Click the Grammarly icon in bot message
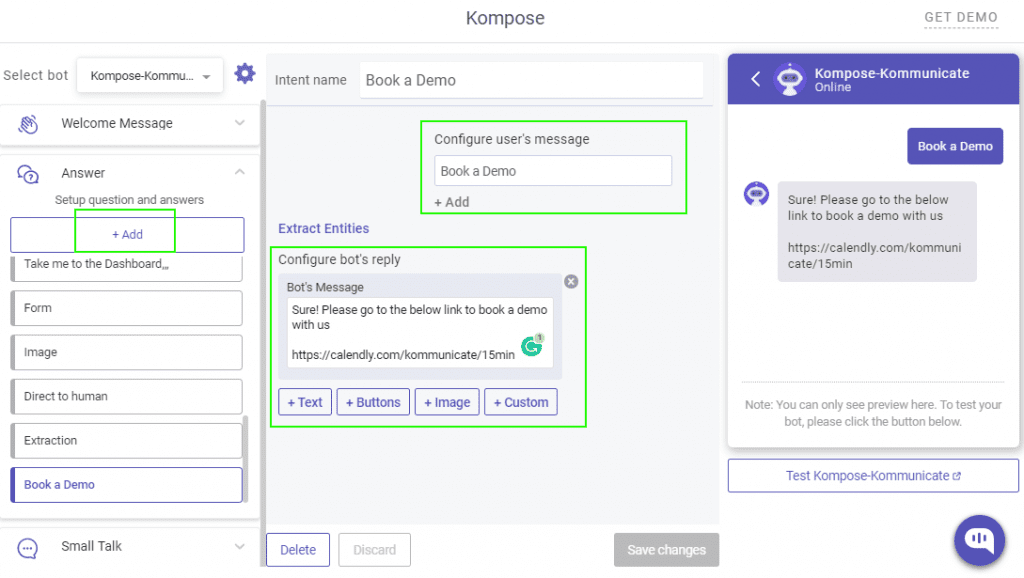Screen dimensions: 1024x578 click(532, 346)
